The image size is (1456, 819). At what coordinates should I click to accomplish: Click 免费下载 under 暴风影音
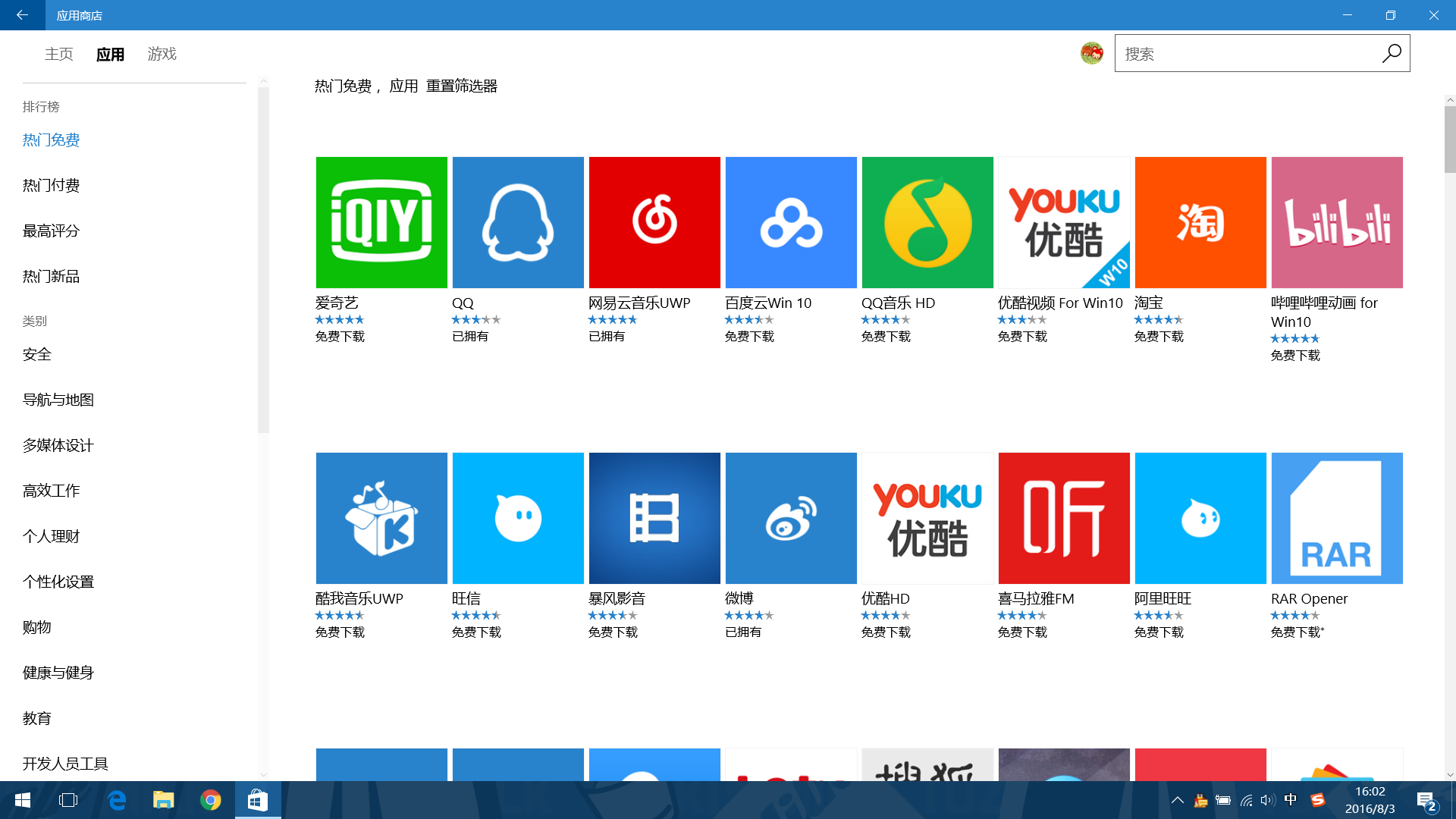[613, 632]
